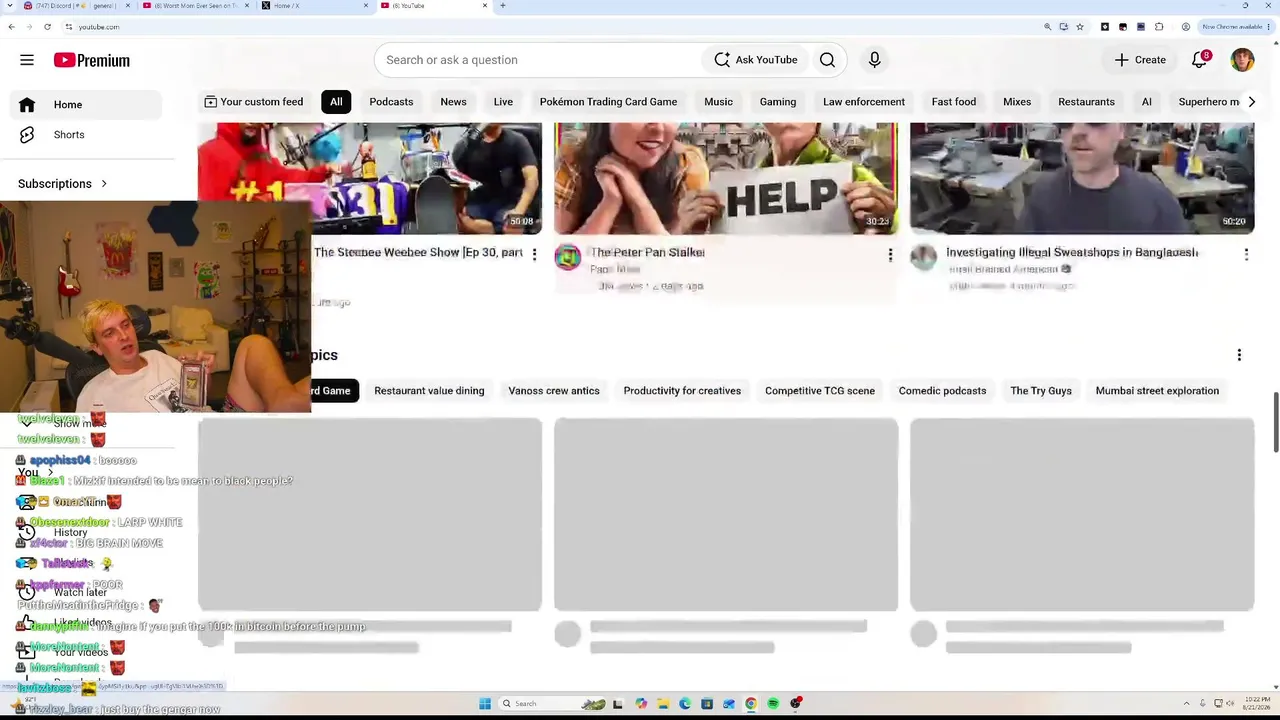Open Chrome extensions puzzle icon

point(1159,27)
